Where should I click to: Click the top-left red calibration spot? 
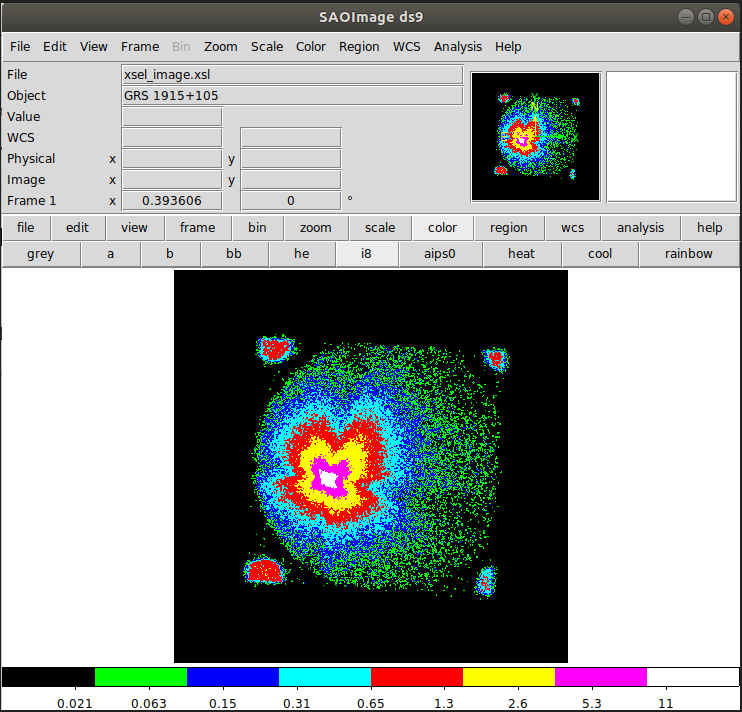click(275, 349)
